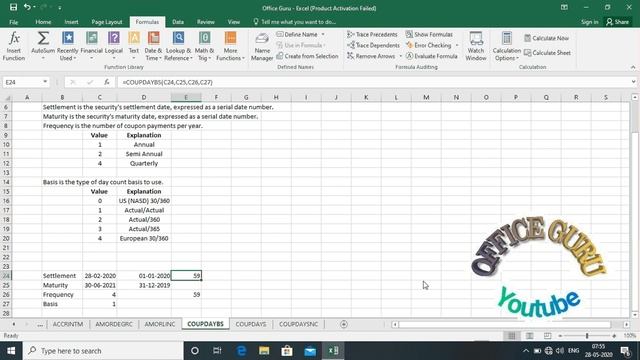
Task: Open the COUPDAYSNC sheet tab
Action: point(298,324)
